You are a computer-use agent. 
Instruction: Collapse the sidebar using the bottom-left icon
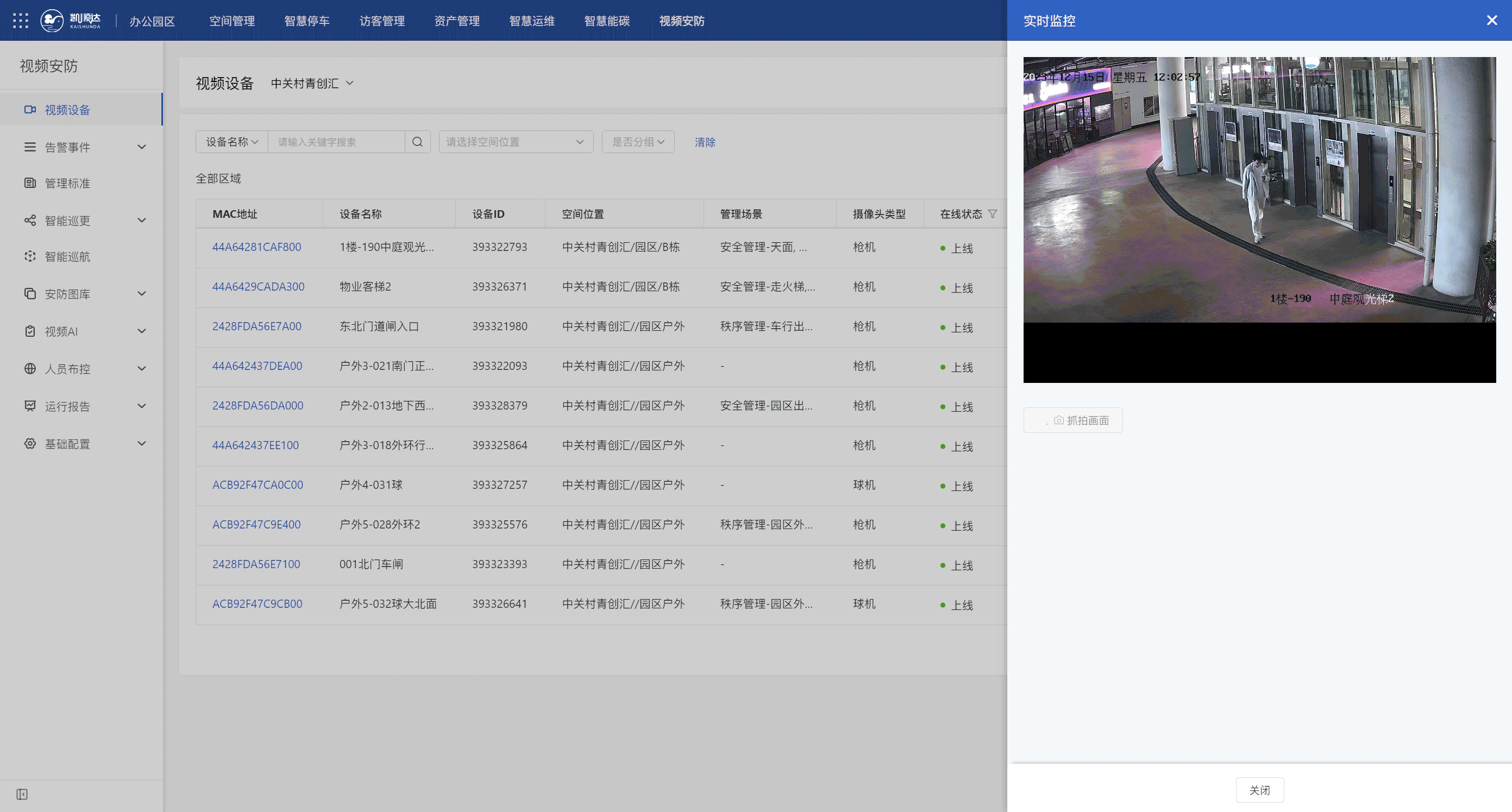(22, 795)
